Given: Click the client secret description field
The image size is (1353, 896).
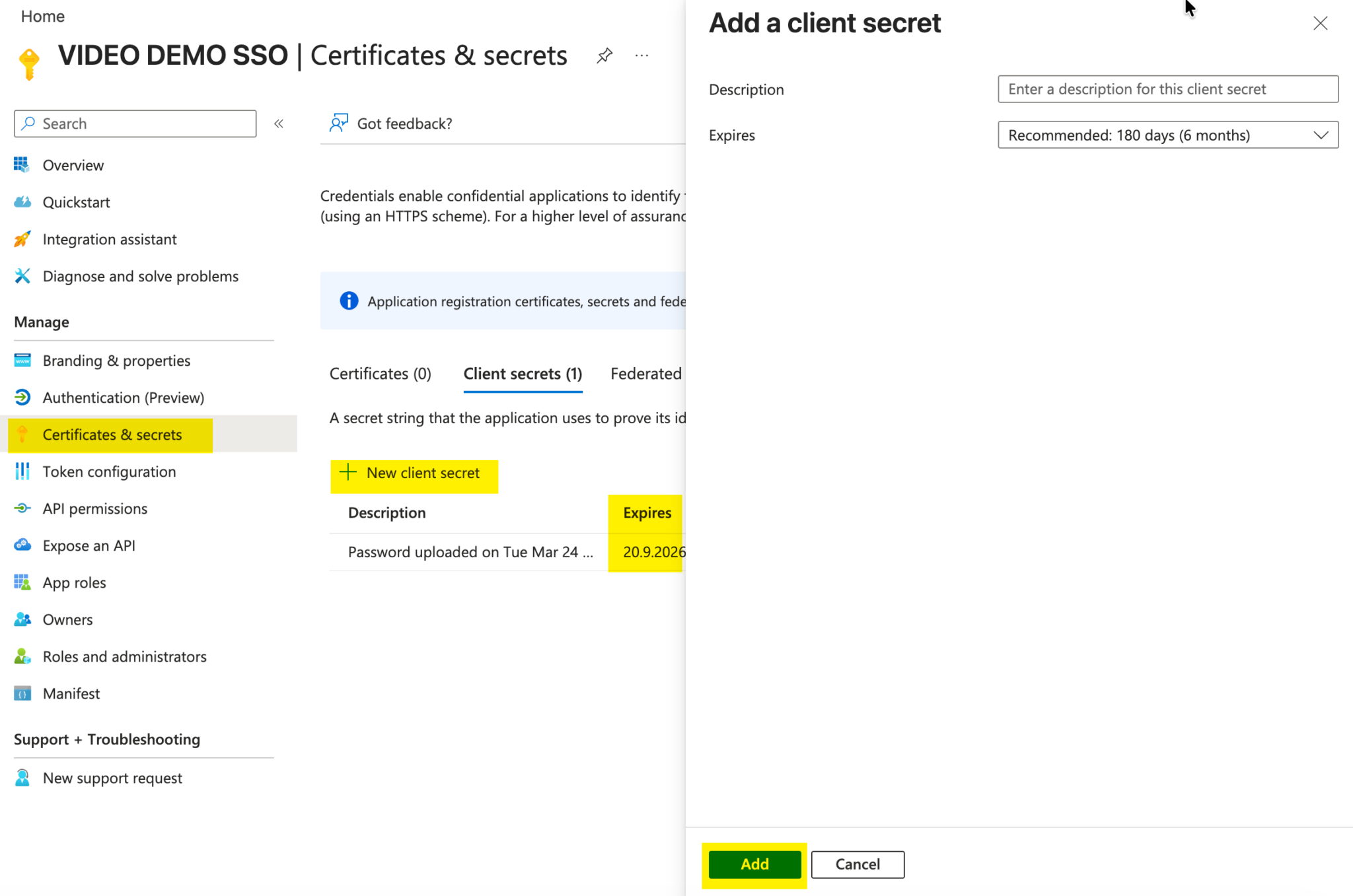Looking at the screenshot, I should (x=1167, y=89).
